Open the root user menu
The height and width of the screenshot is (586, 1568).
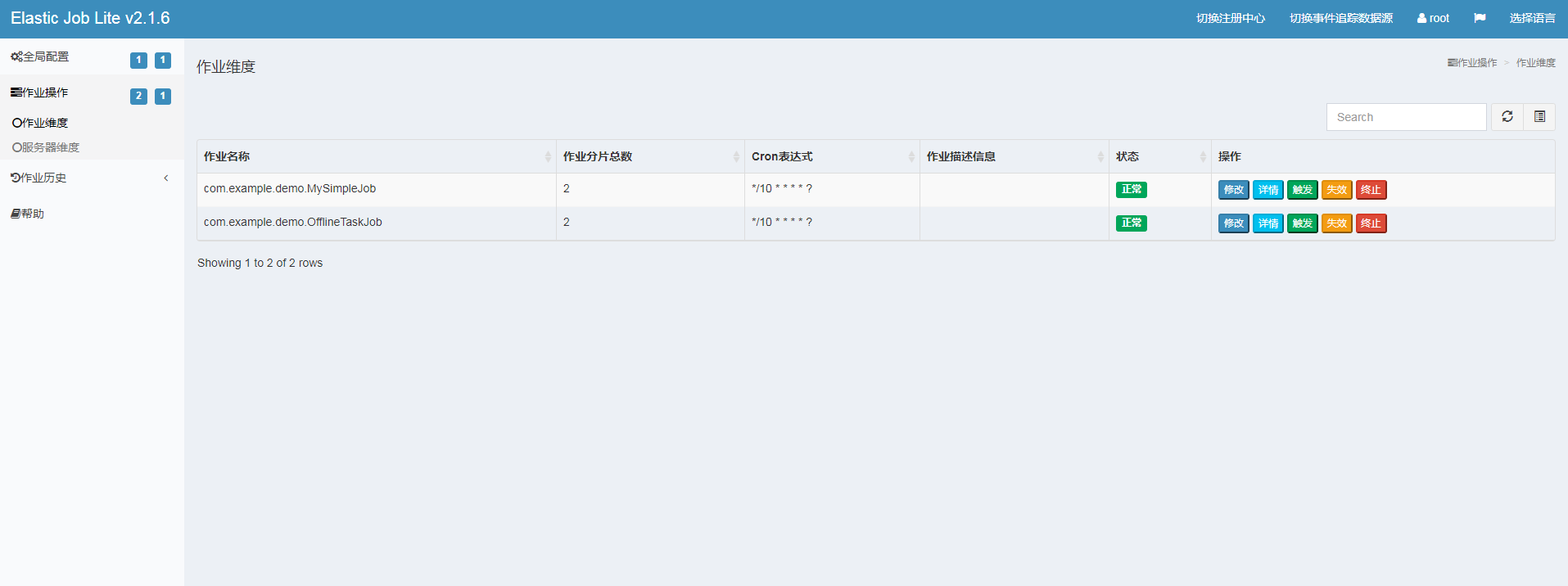click(1433, 18)
